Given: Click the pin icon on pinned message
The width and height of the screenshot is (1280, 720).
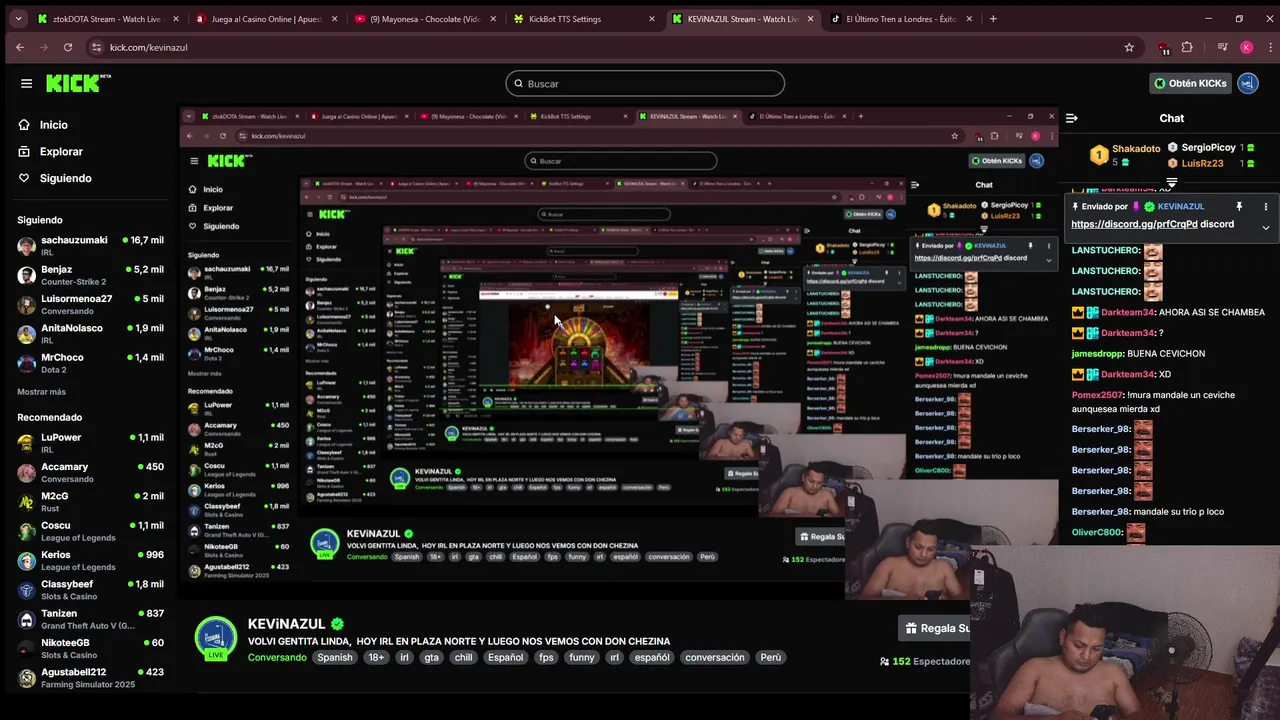Looking at the screenshot, I should click(x=1239, y=207).
